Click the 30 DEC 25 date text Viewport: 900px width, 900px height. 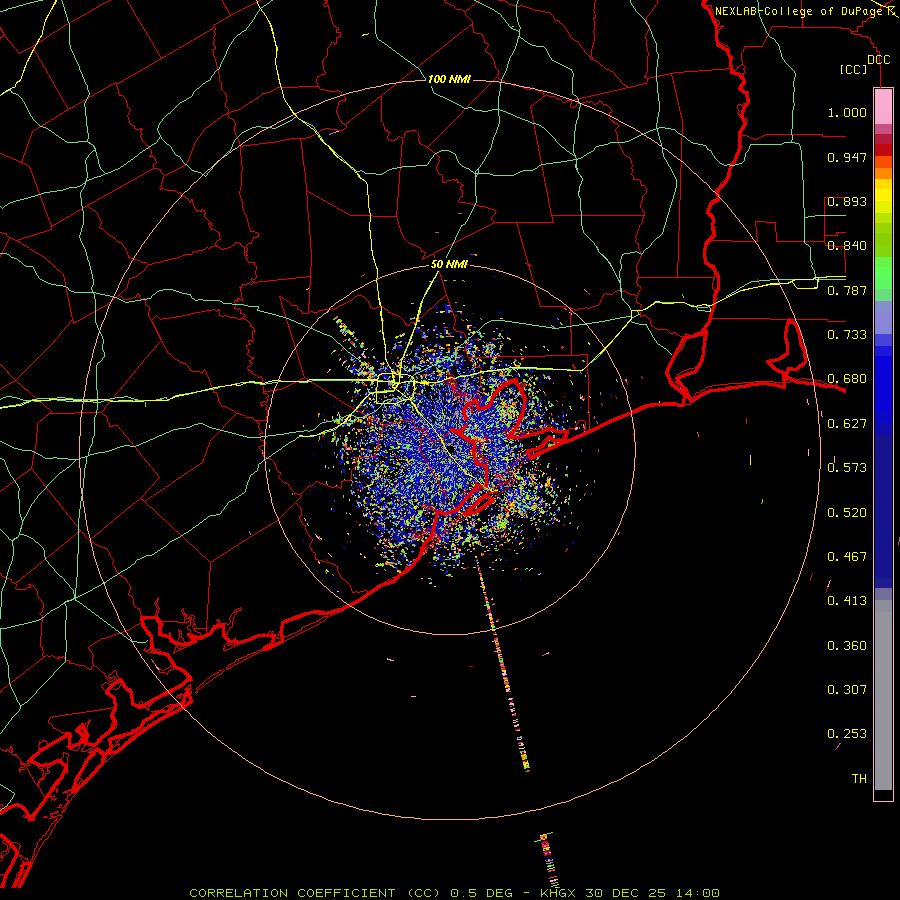[625, 893]
